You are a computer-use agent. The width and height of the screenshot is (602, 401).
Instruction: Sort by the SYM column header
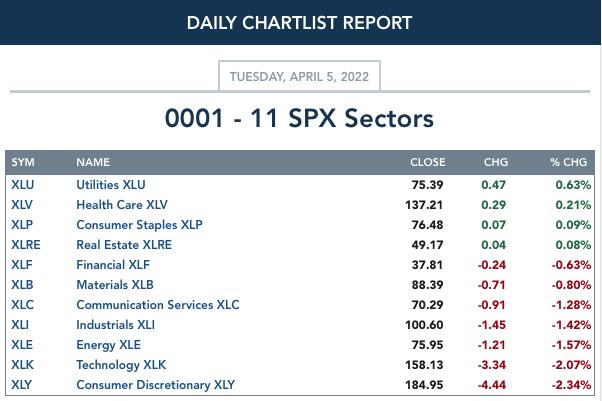pyautogui.click(x=23, y=162)
